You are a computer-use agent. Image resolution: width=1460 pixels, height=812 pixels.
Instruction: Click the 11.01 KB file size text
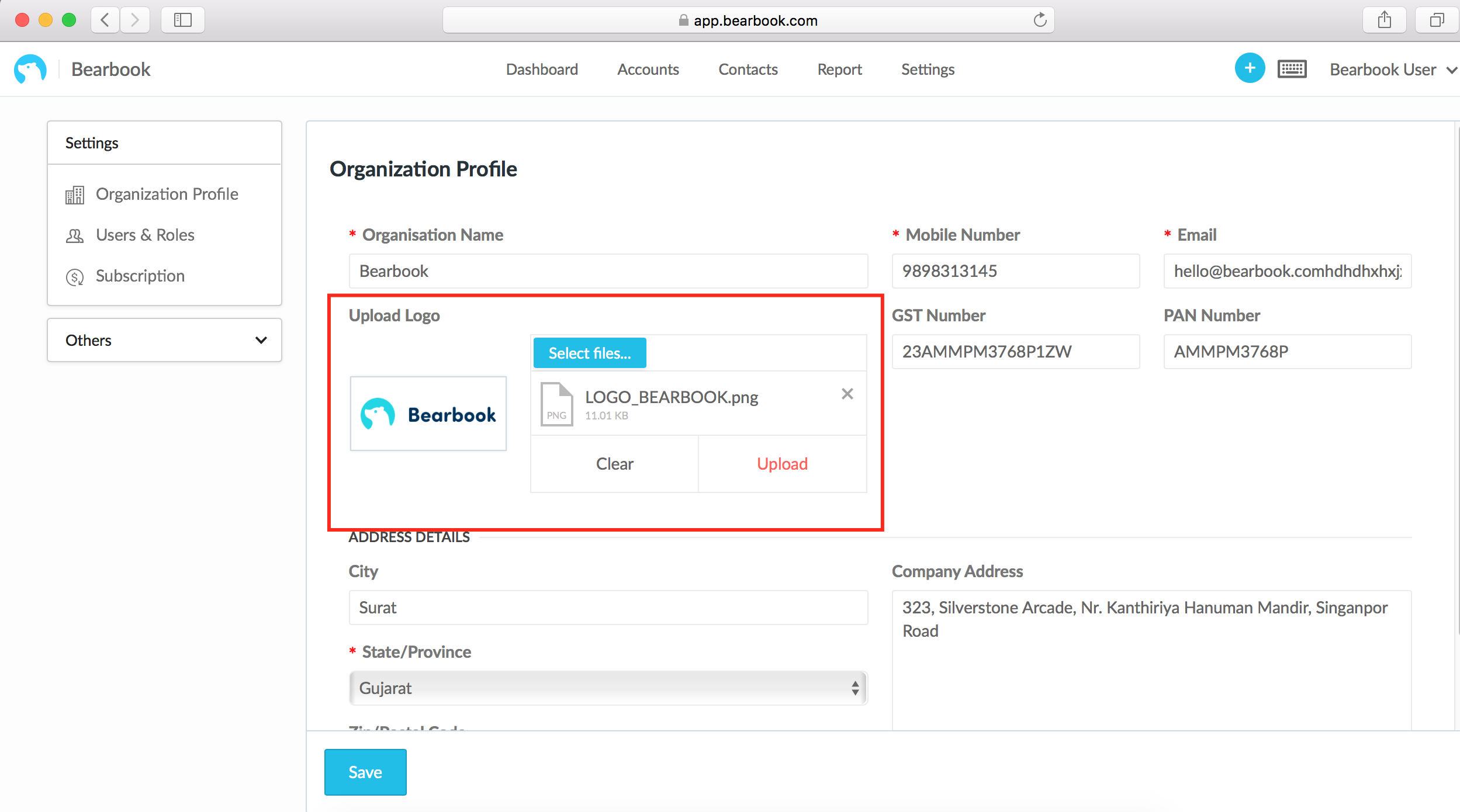click(x=607, y=416)
